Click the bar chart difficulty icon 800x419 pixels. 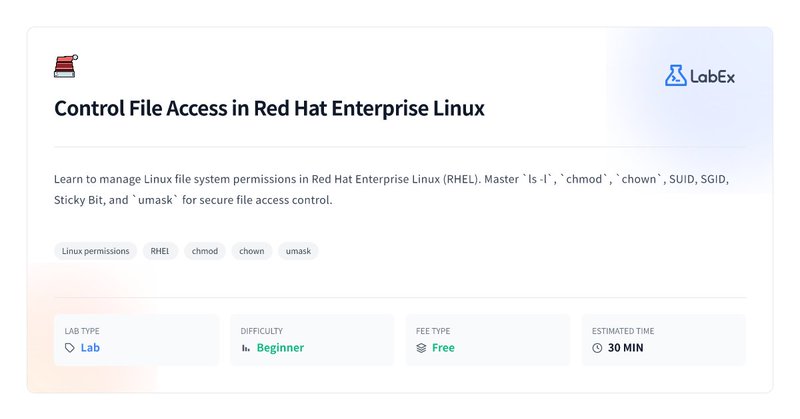click(245, 348)
